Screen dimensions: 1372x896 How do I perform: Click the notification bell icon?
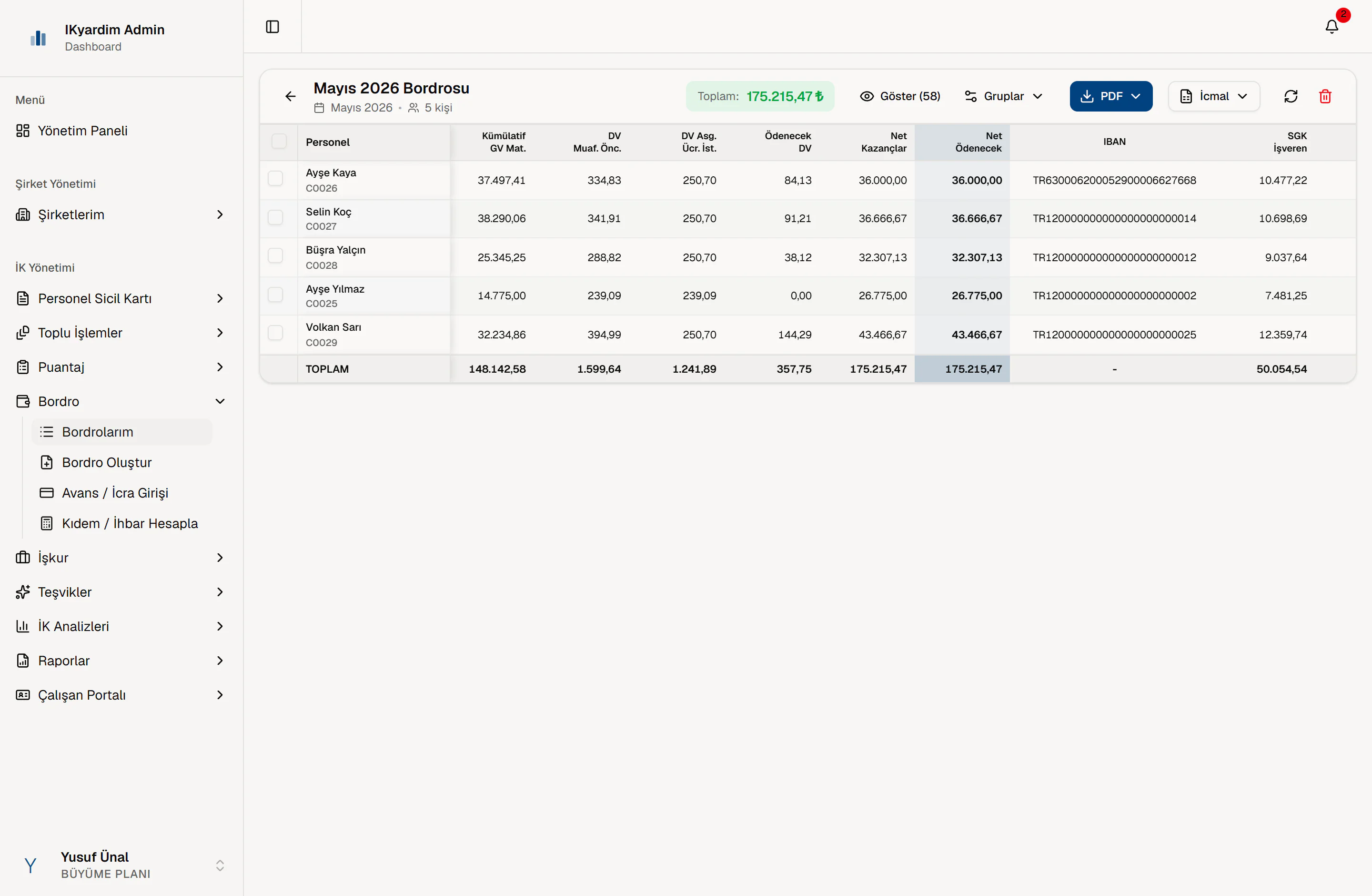pyautogui.click(x=1332, y=27)
